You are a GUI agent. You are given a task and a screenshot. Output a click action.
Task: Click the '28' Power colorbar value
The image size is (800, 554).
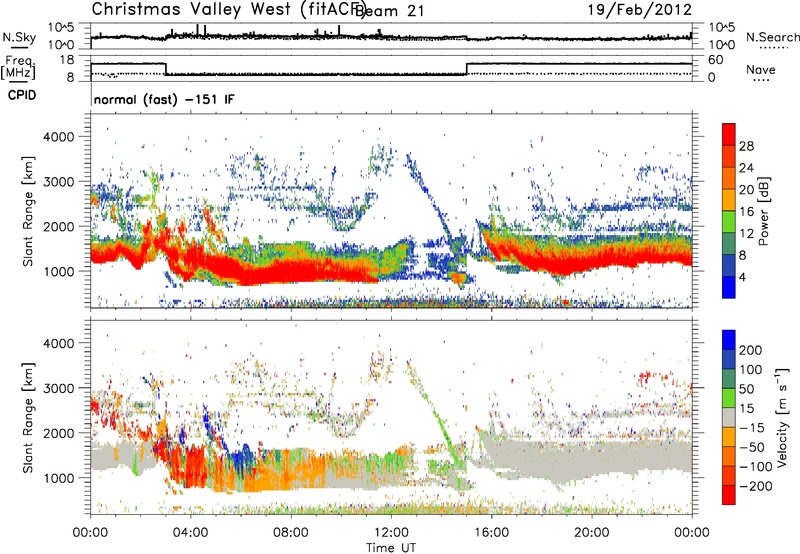coord(746,146)
